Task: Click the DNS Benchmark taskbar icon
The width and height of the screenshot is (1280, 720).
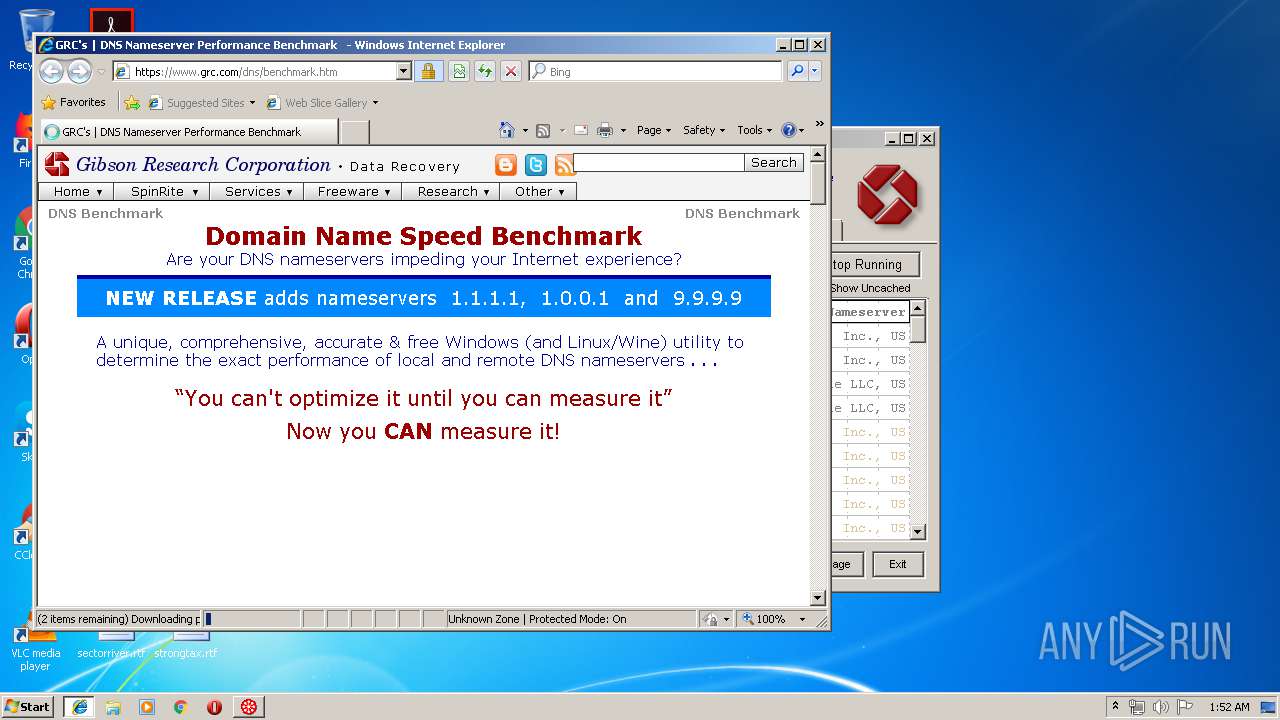Action: pos(249,706)
